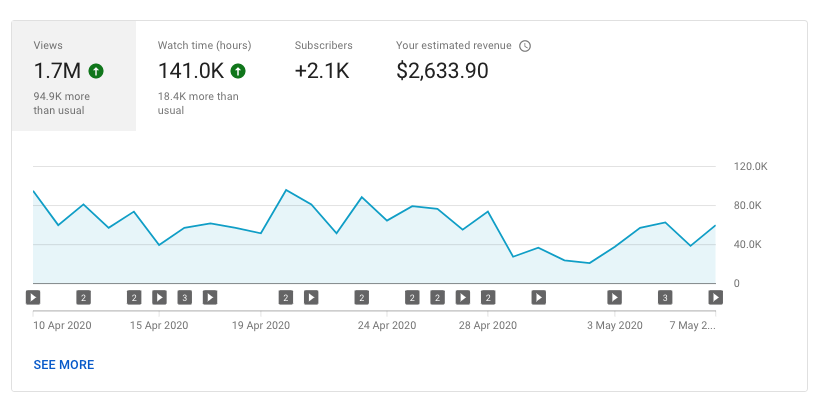Click the first play marker at 10 Apr 2020

[x=33, y=297]
